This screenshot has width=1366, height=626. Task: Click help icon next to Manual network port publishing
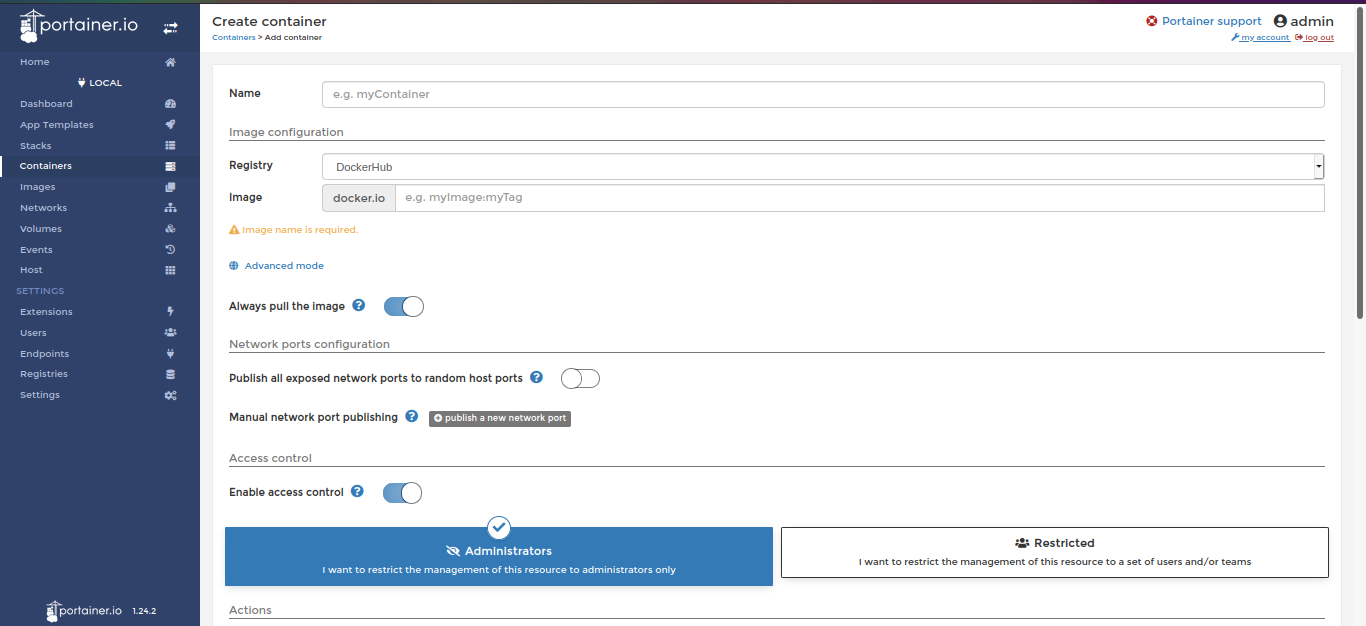[x=411, y=417]
